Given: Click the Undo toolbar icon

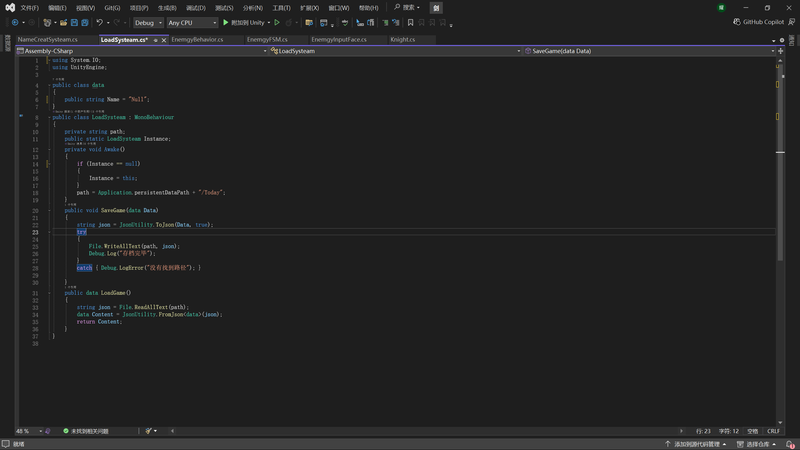Looking at the screenshot, I should click(x=99, y=22).
